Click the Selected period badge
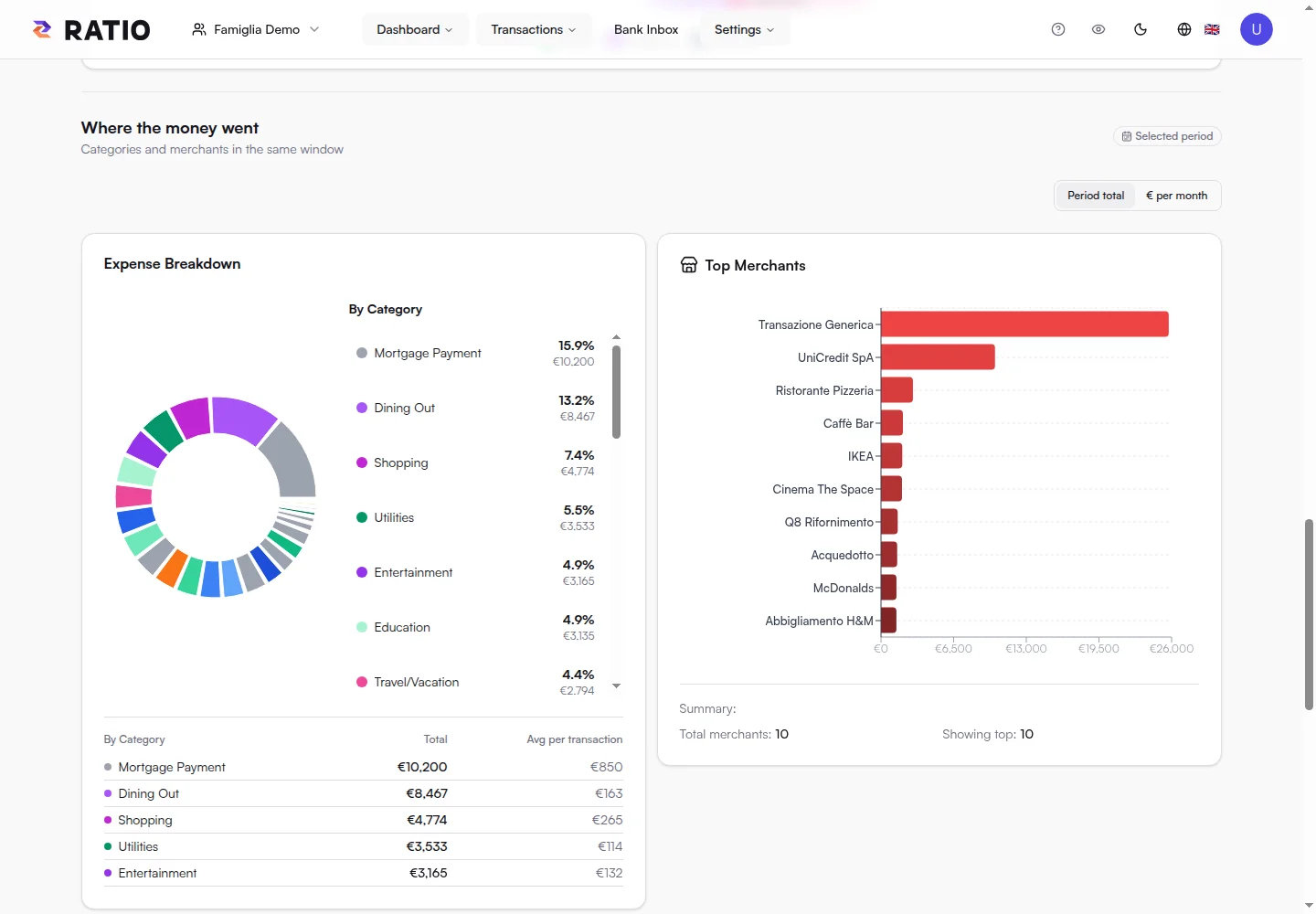Viewport: 1316px width, 914px height. click(1167, 136)
